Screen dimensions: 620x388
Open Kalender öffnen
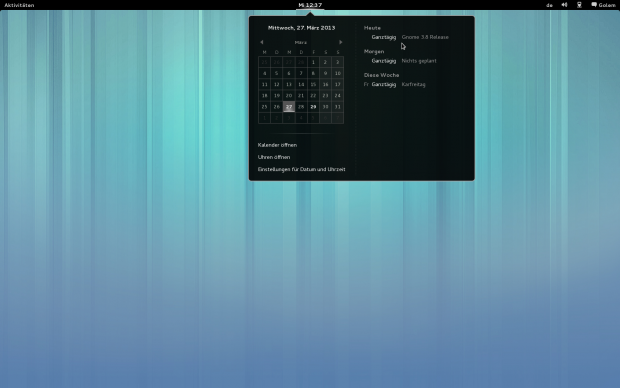(277, 145)
